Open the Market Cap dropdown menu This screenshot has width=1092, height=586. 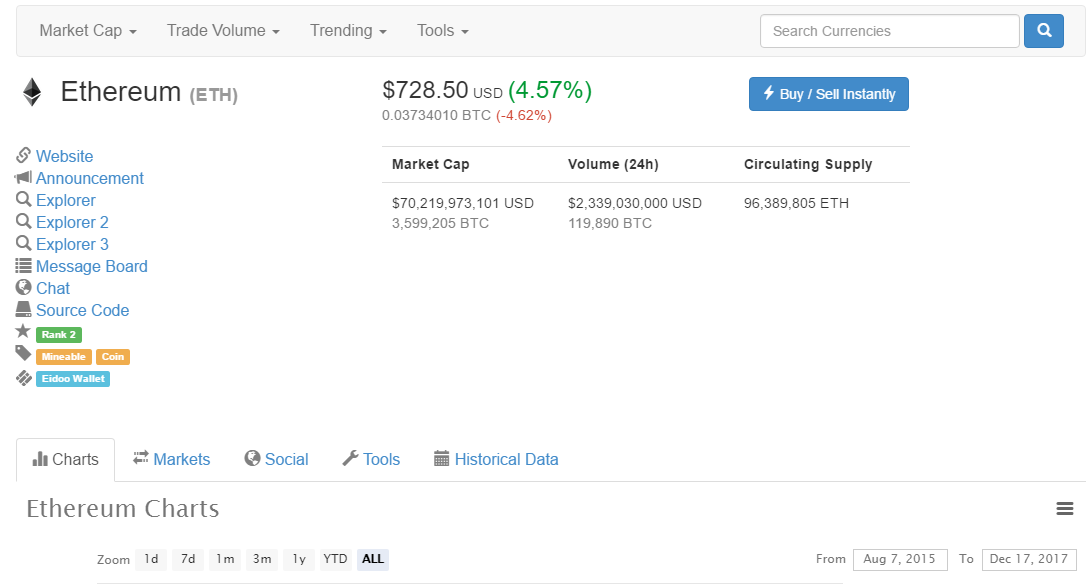pos(88,31)
